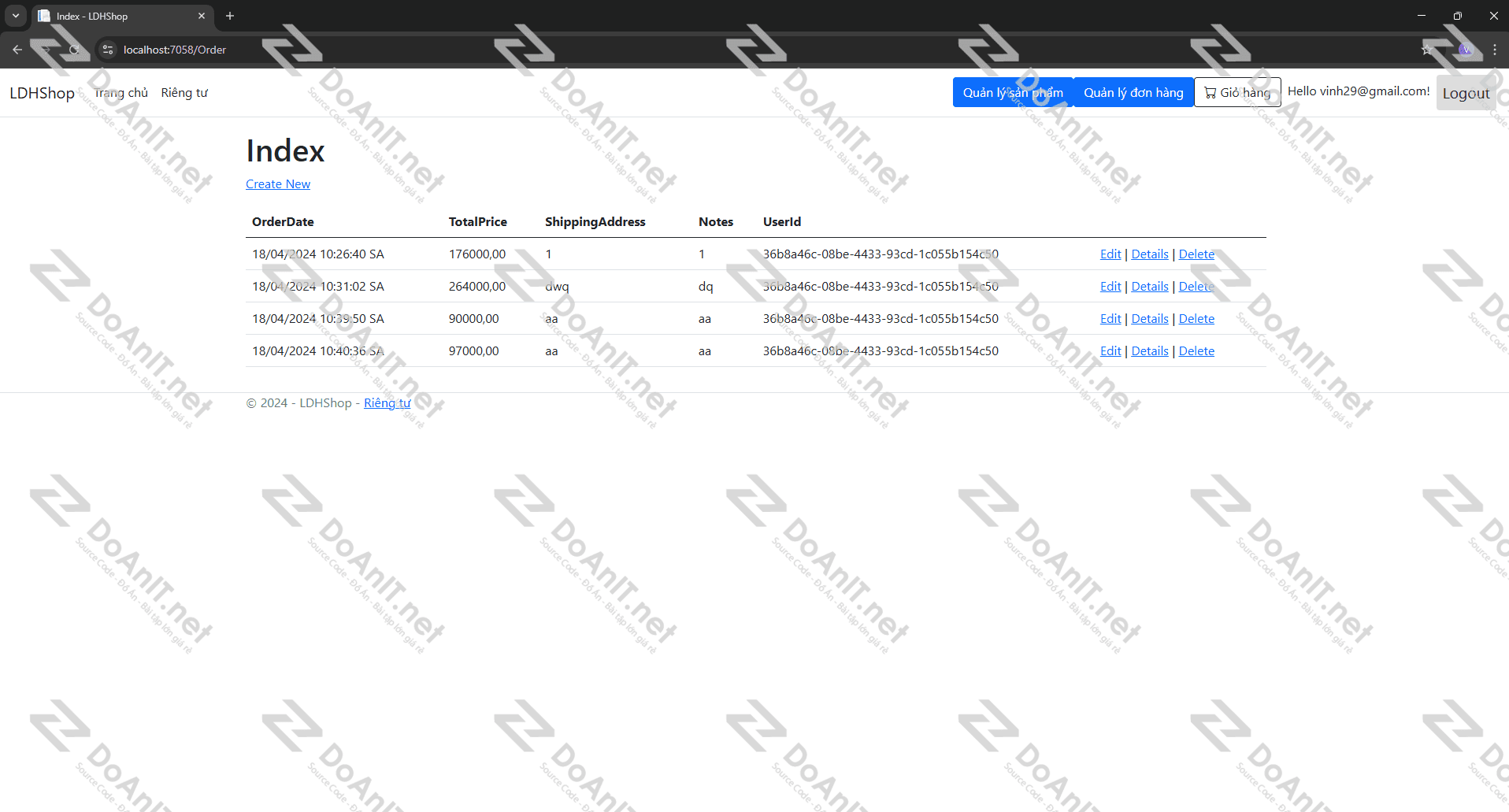Click the Index page heading

[x=285, y=150]
